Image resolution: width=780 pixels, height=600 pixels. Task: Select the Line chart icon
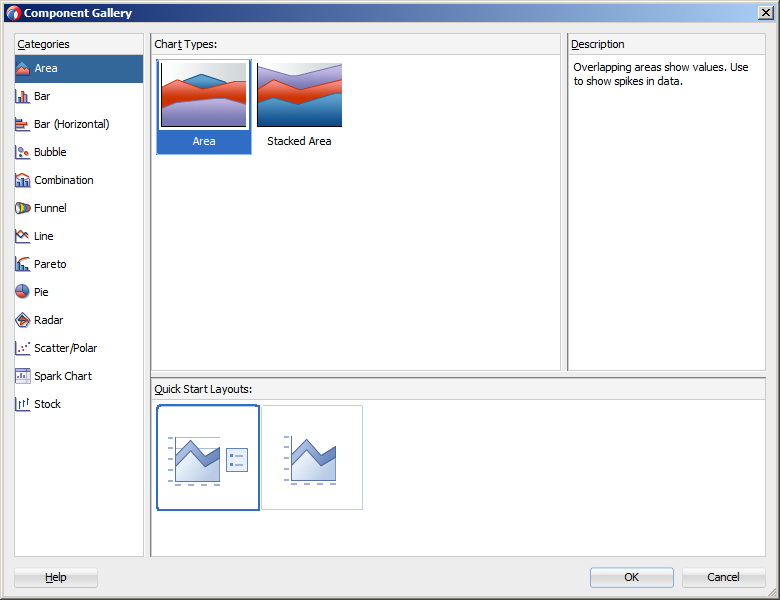pos(23,236)
